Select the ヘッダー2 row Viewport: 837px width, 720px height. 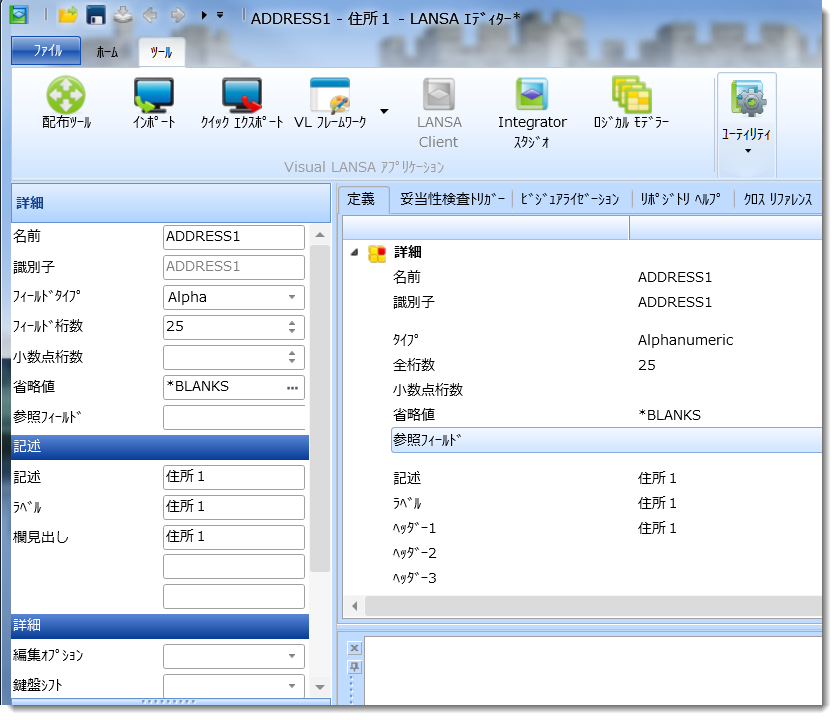click(x=607, y=553)
